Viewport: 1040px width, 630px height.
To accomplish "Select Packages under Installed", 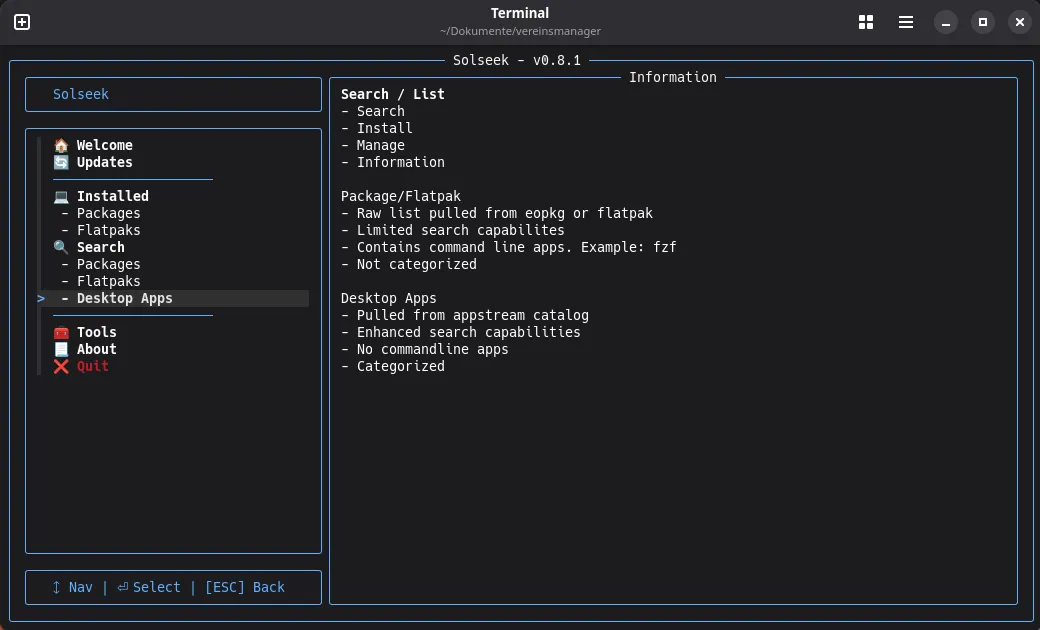I will point(108,213).
